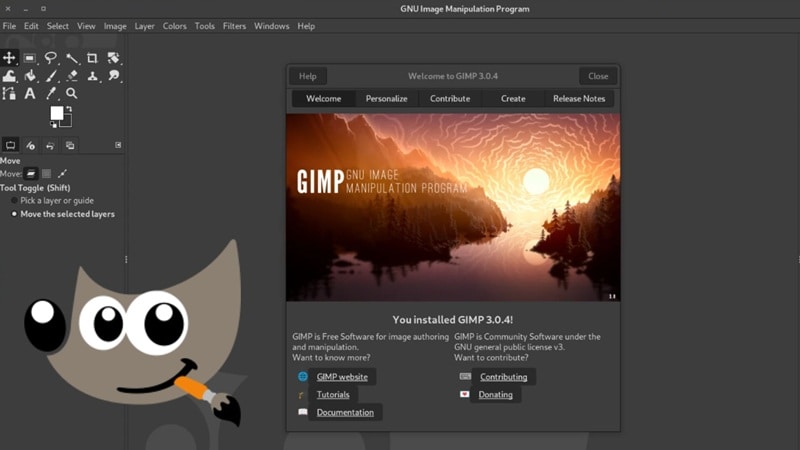Viewport: 800px width, 450px height.
Task: Open the GIMP website link
Action: coord(342,377)
